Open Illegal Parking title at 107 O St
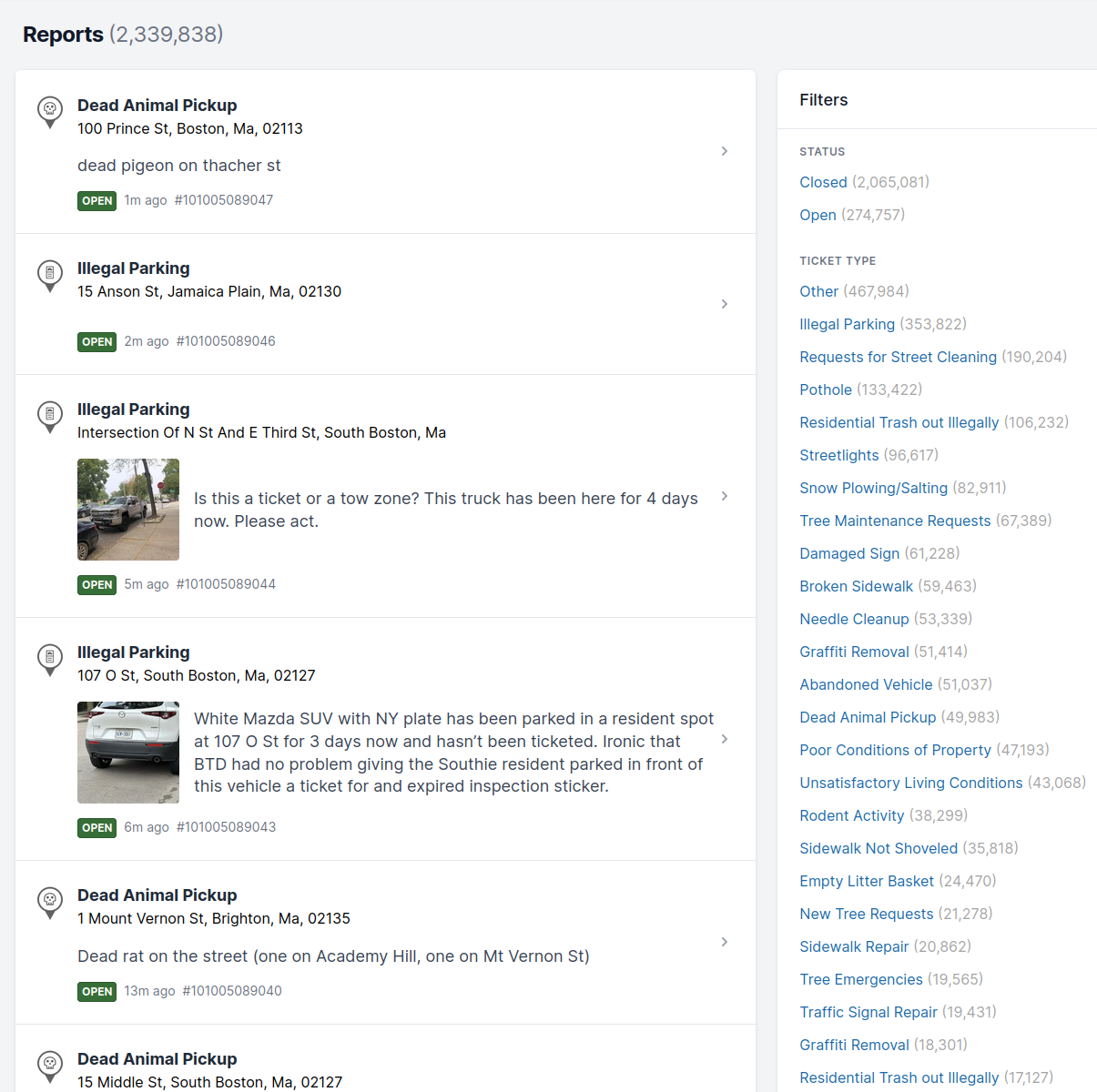1097x1092 pixels. (134, 652)
